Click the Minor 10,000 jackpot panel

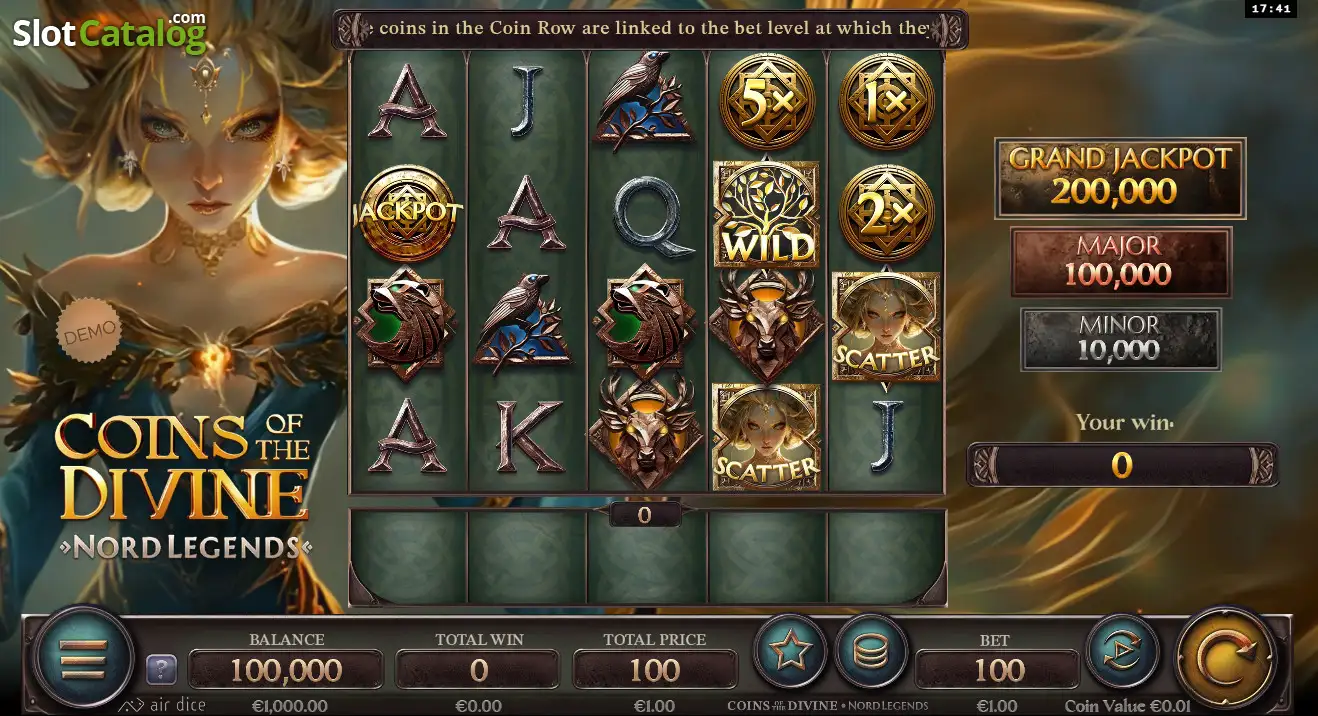click(1120, 338)
